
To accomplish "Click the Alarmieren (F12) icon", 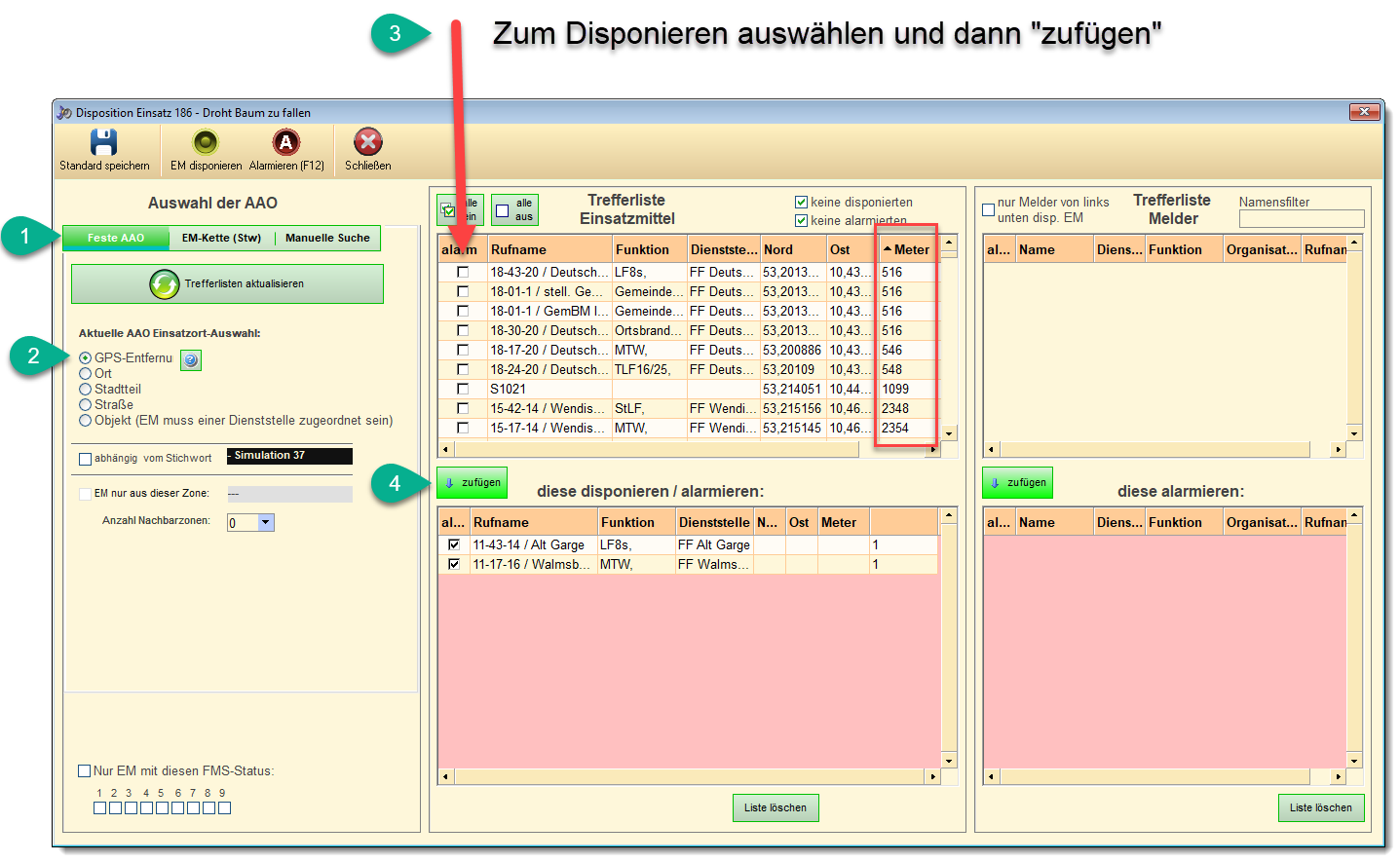I will pos(286,143).
